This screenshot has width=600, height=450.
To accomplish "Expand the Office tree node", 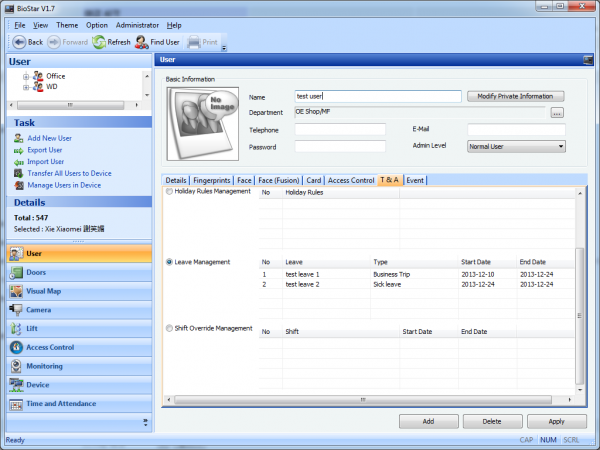I will [25, 76].
